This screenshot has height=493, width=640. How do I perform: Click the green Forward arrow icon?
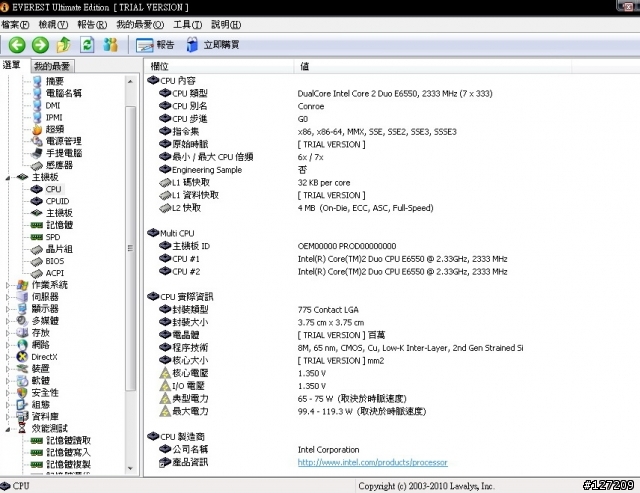pos(40,44)
